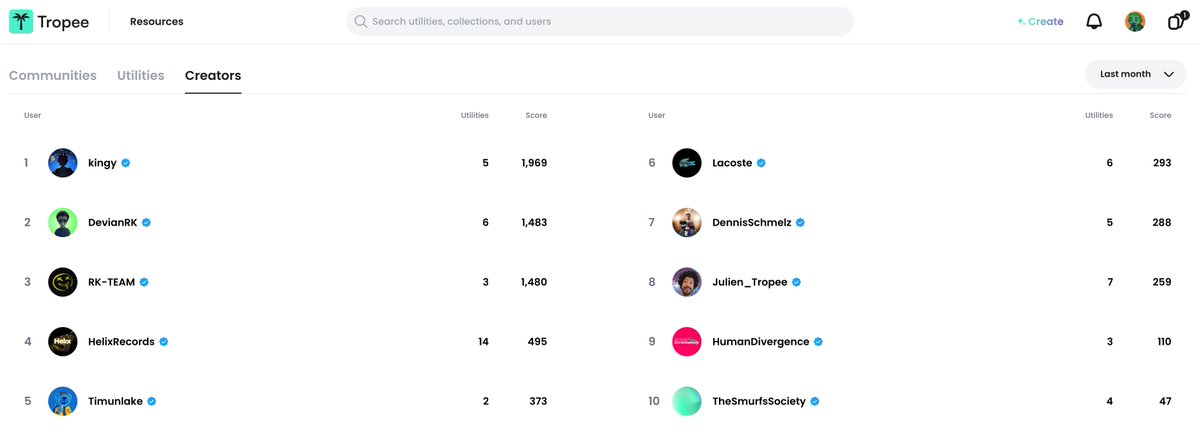Click HumanDivergence's verified badge
Viewport: 1200px width, 445px height.
818,342
